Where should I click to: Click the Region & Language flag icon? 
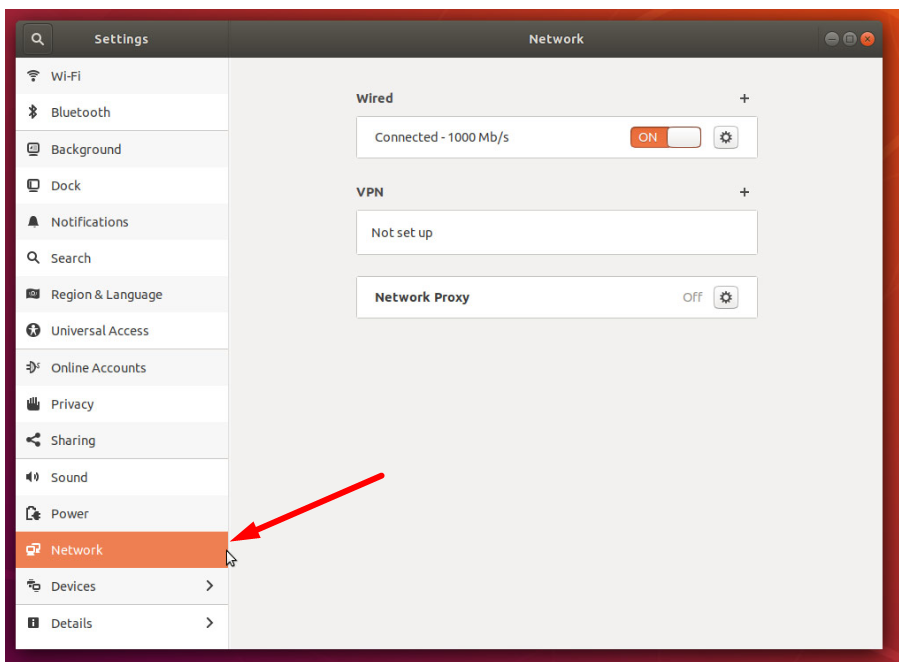pyautogui.click(x=33, y=294)
